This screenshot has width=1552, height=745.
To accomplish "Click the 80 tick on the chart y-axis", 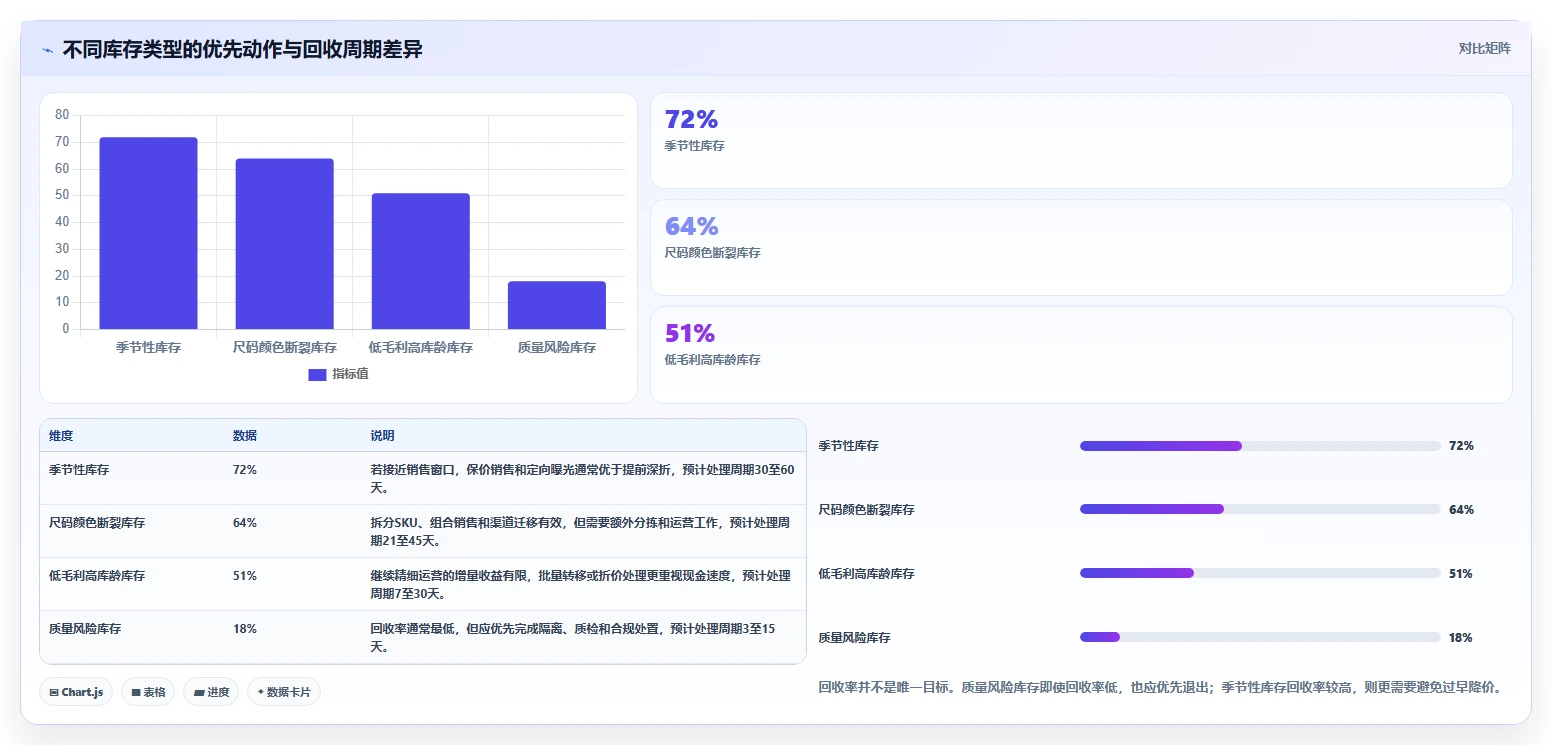I will click(62, 115).
